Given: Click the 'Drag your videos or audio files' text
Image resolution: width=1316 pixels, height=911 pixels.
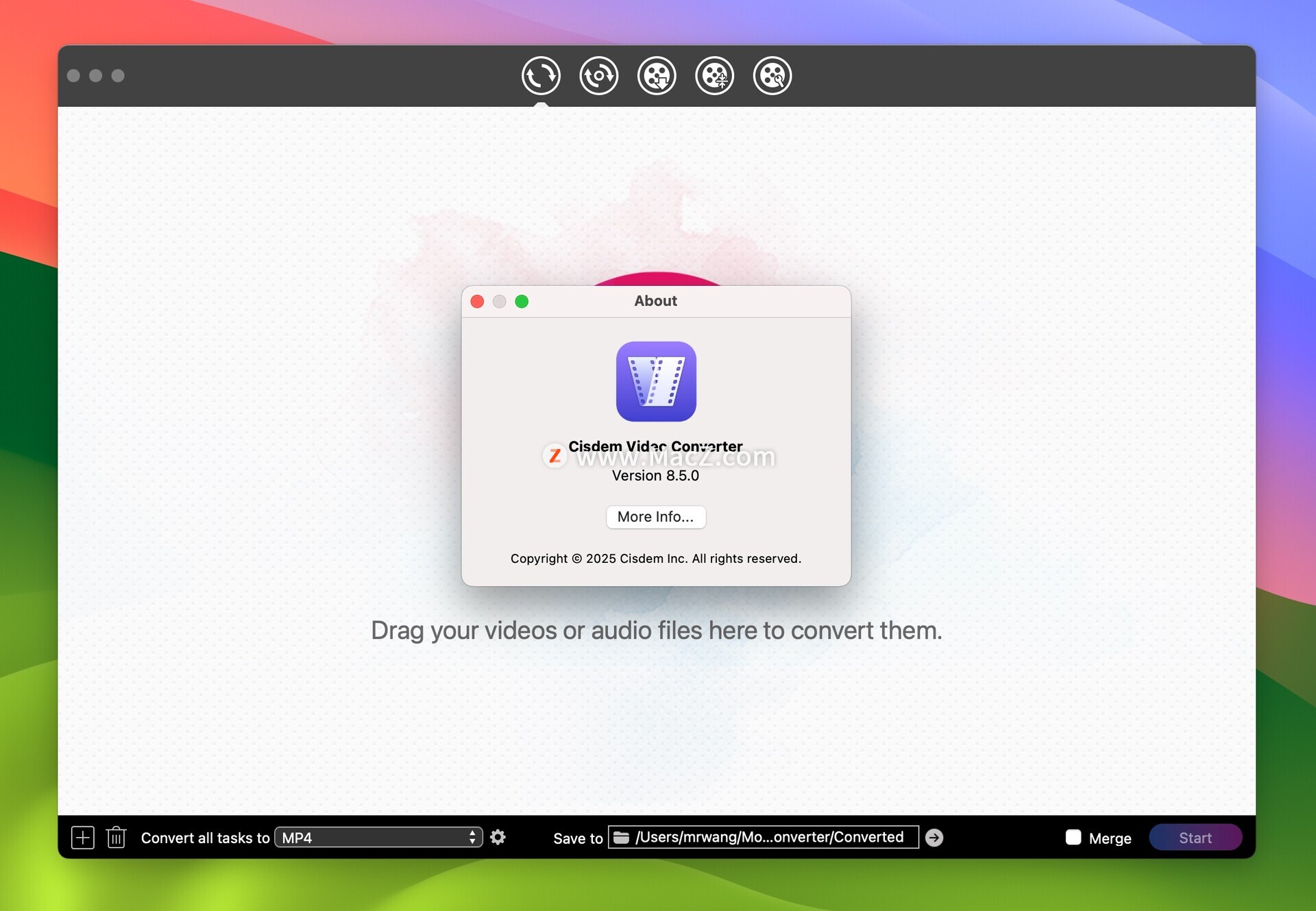Looking at the screenshot, I should 657,630.
